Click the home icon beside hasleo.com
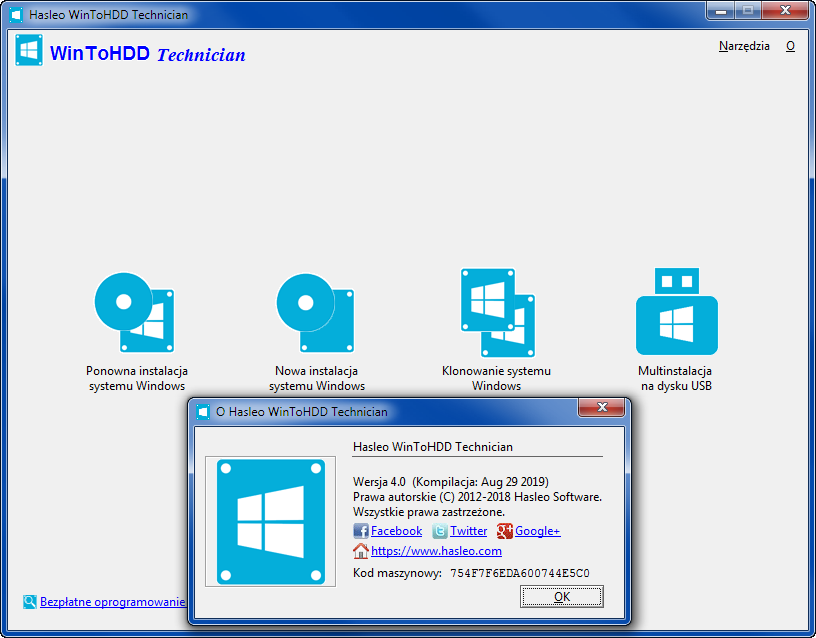Viewport: 816px width, 638px height. click(x=361, y=551)
